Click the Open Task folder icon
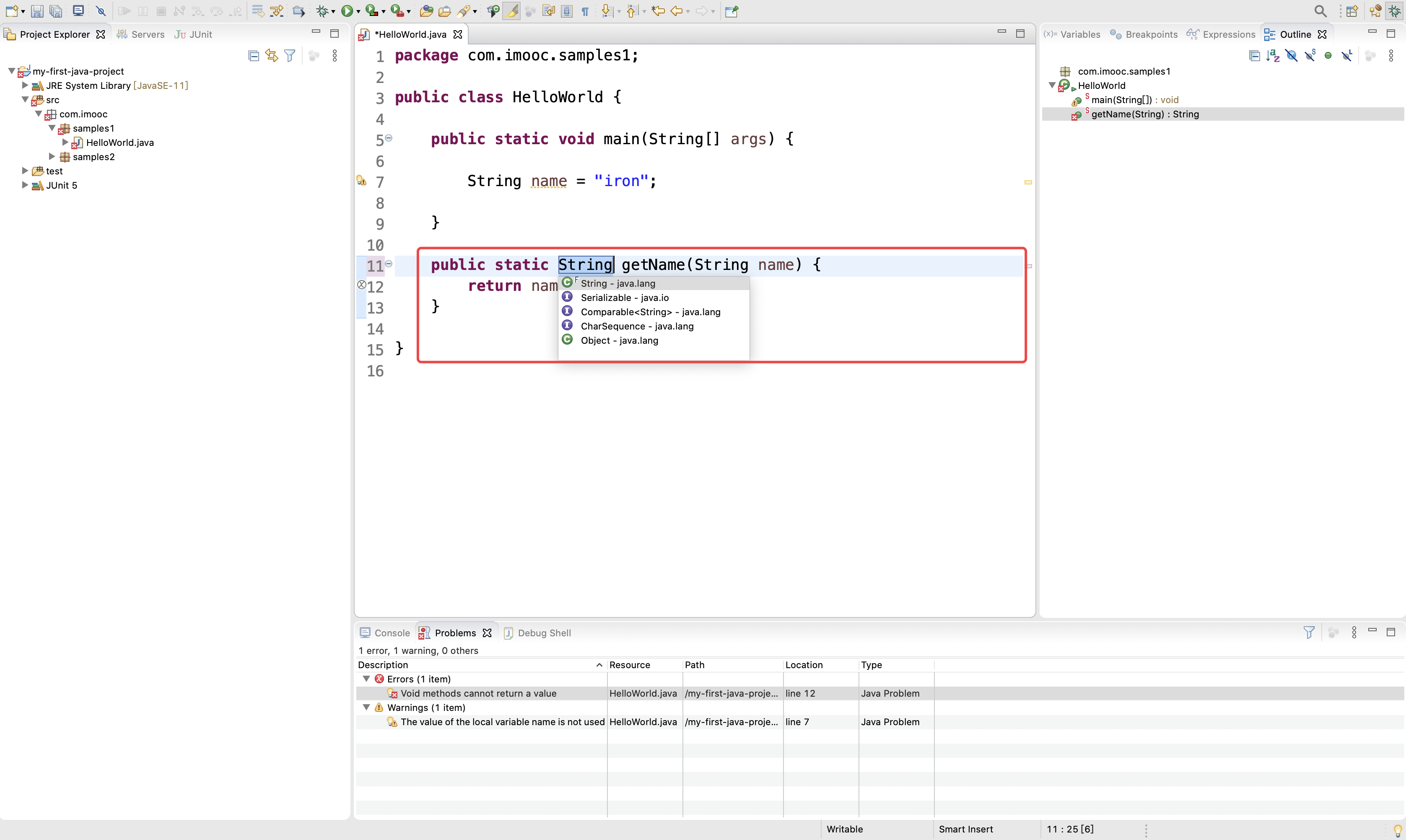 pos(445,11)
